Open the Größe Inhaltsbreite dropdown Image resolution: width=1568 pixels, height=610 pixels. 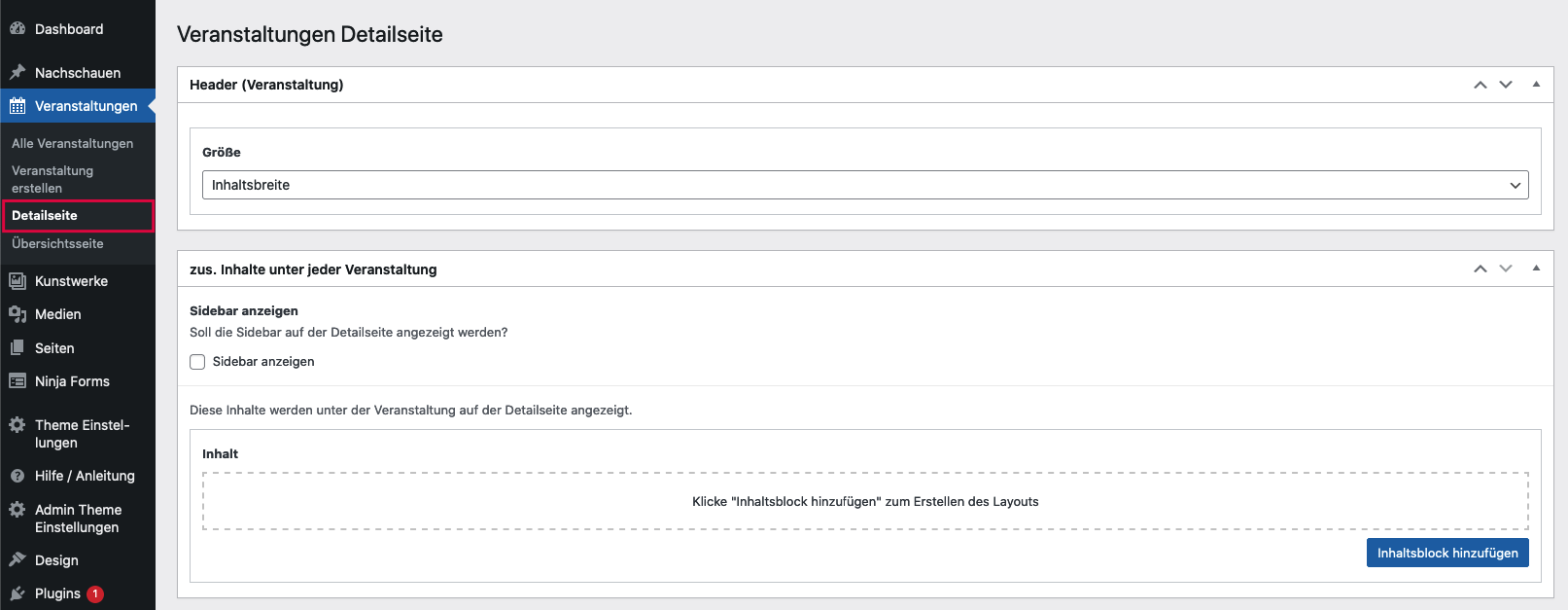864,185
